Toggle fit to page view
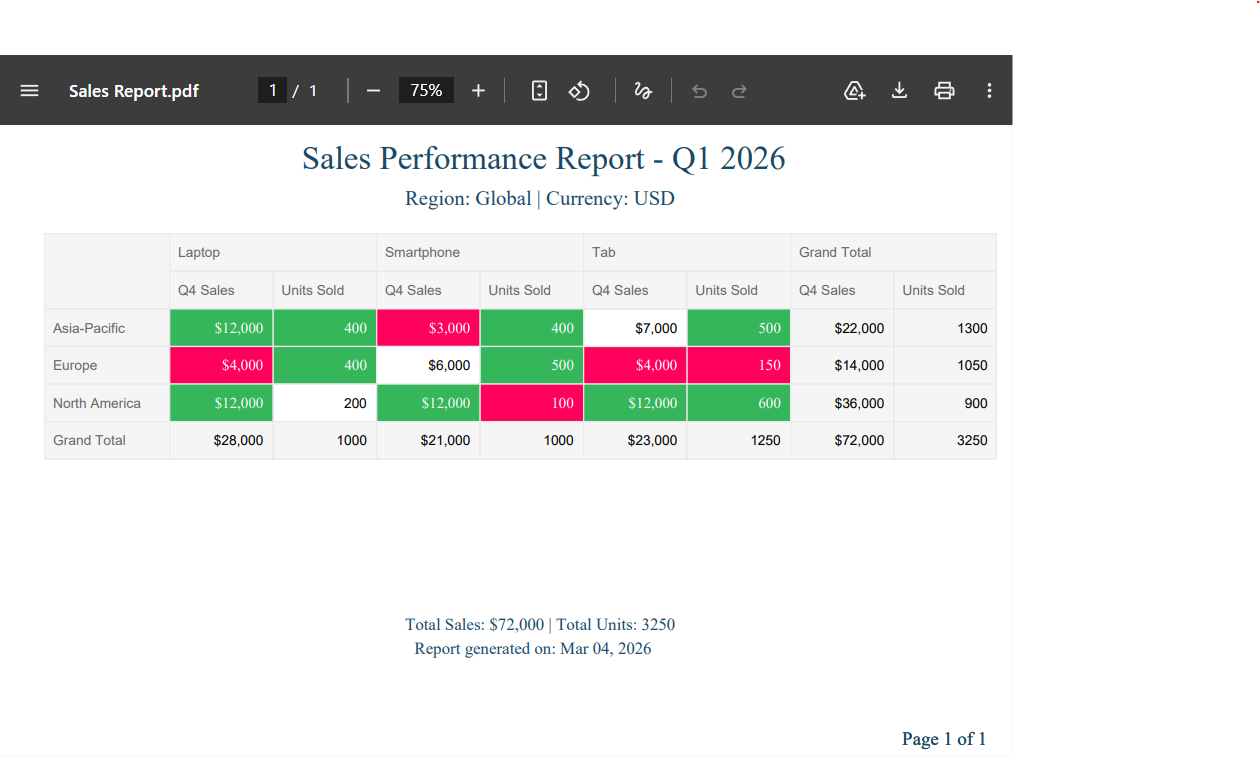Image resolution: width=1260 pixels, height=757 pixels. tap(539, 91)
